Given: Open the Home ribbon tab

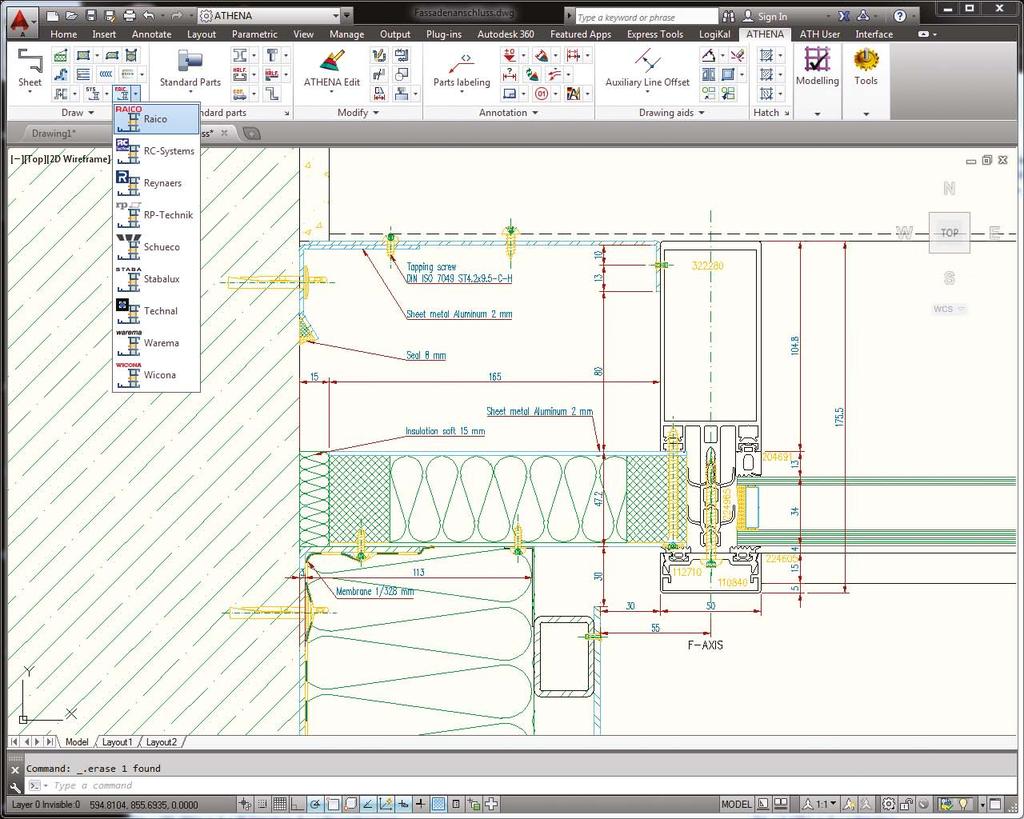Looking at the screenshot, I should click(x=63, y=34).
